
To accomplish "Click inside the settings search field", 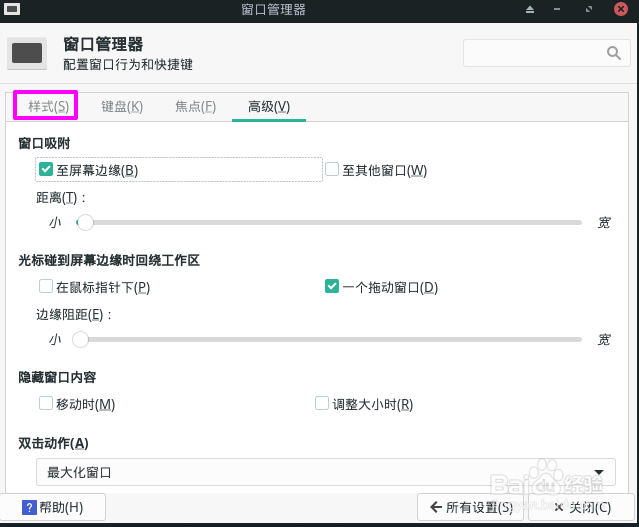I will pos(546,53).
